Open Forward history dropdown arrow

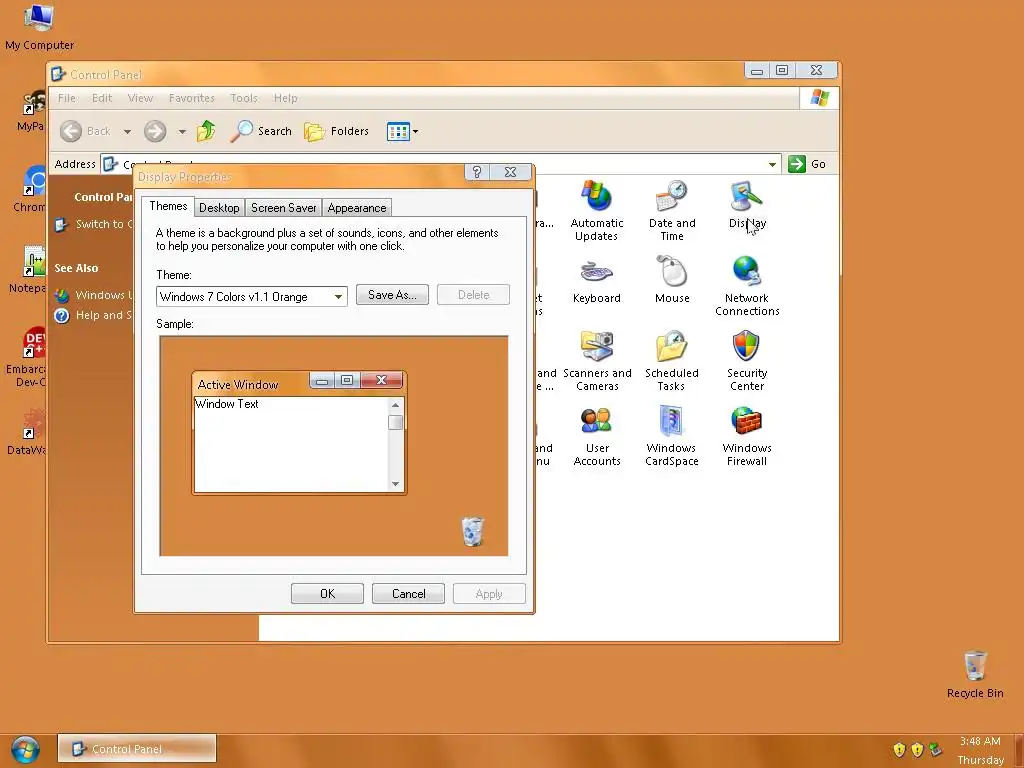pos(182,131)
